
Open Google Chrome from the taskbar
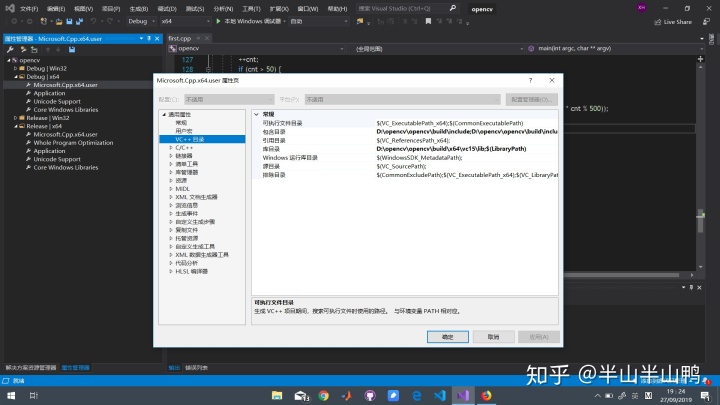pyautogui.click(x=324, y=395)
